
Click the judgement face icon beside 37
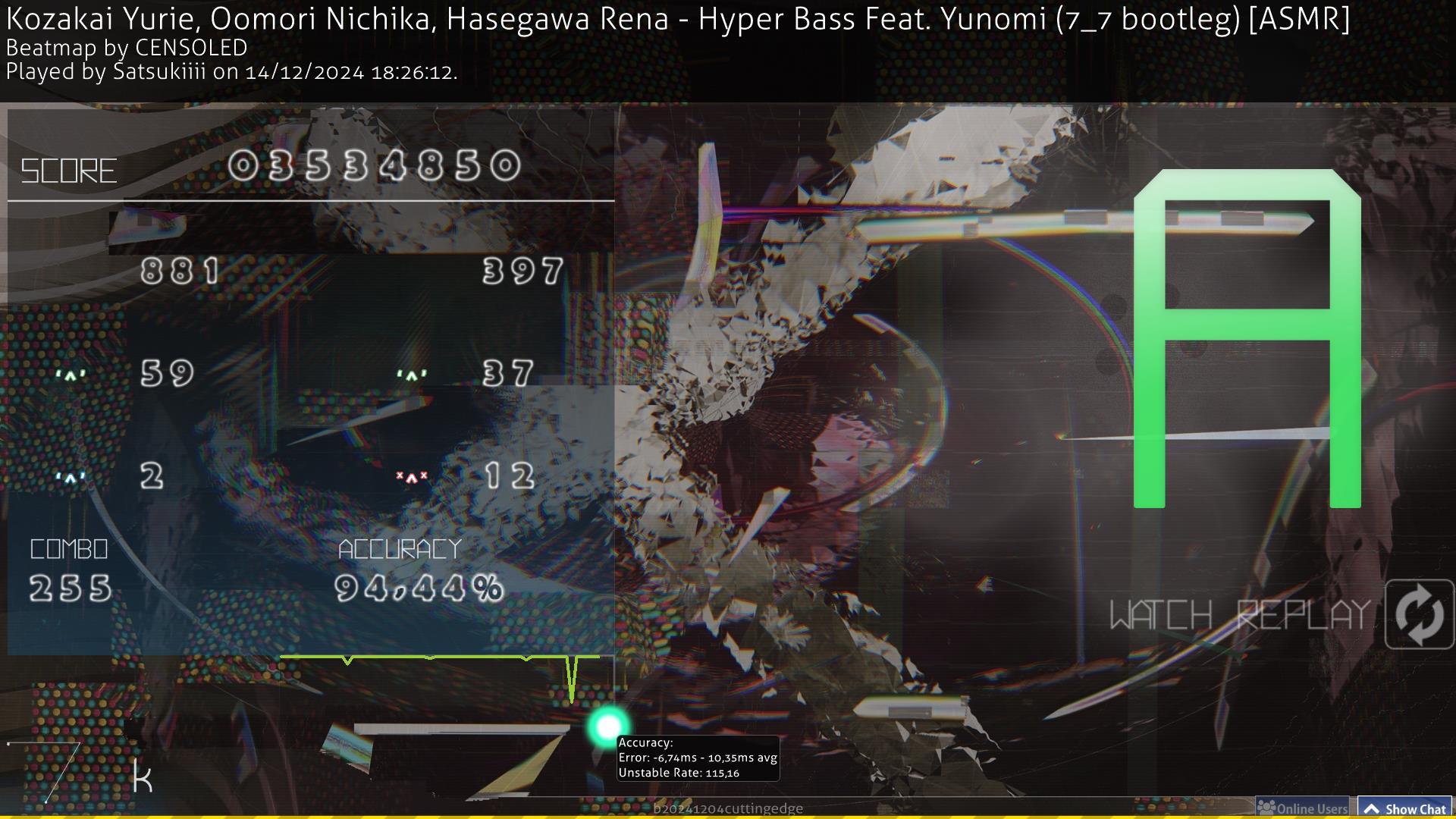[412, 375]
